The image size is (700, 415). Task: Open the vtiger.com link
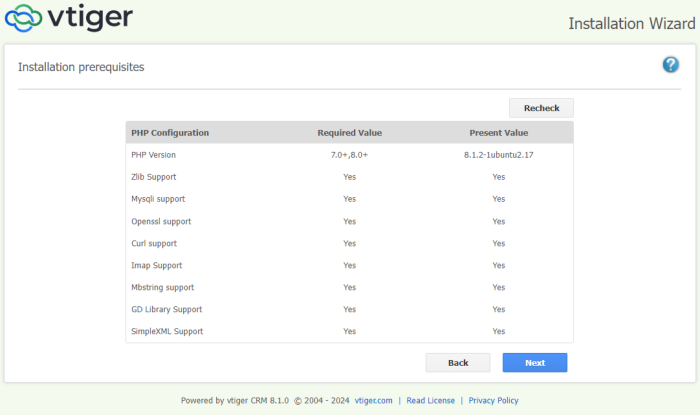tap(373, 400)
